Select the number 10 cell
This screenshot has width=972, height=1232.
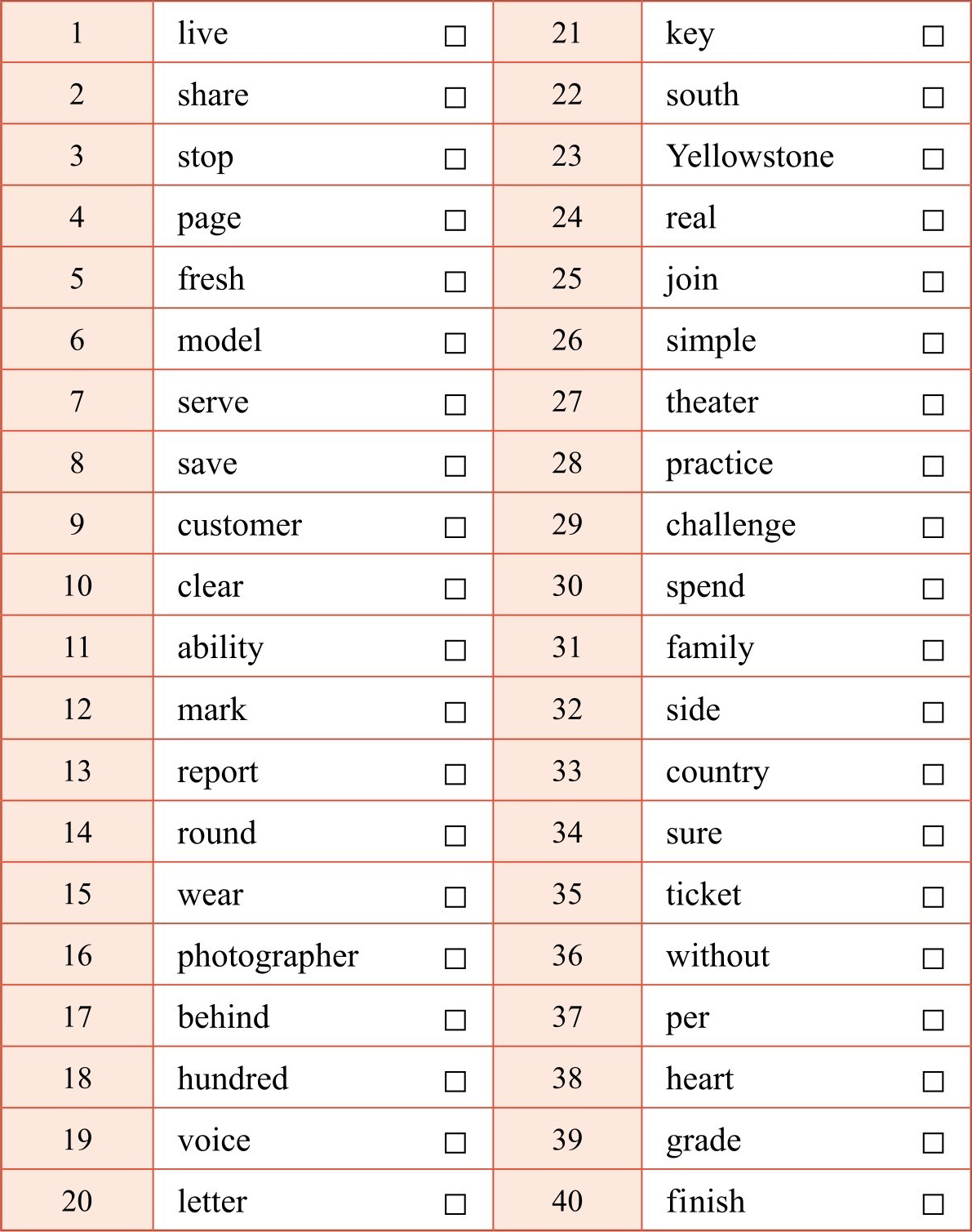[78, 585]
